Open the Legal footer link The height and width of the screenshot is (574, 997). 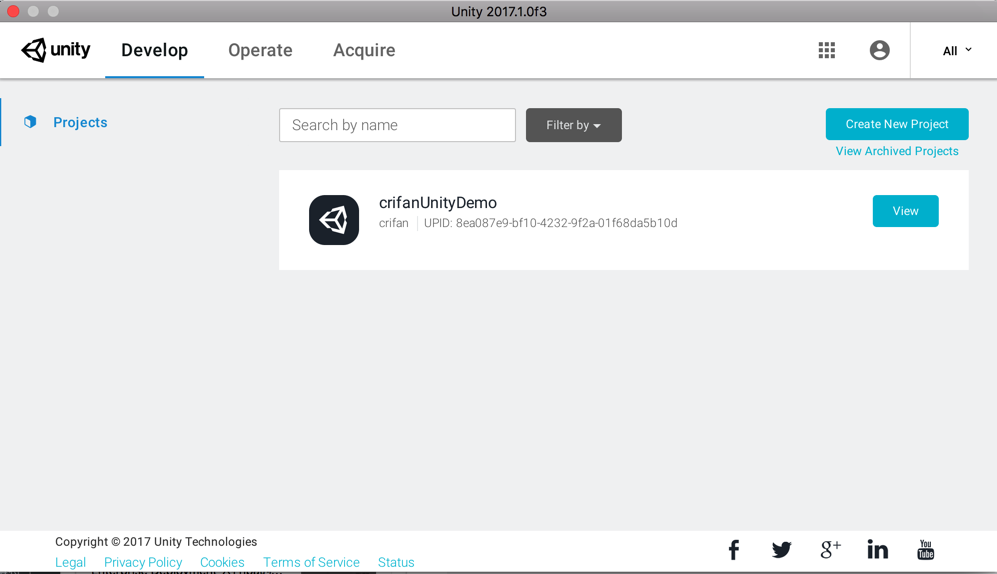coord(71,563)
